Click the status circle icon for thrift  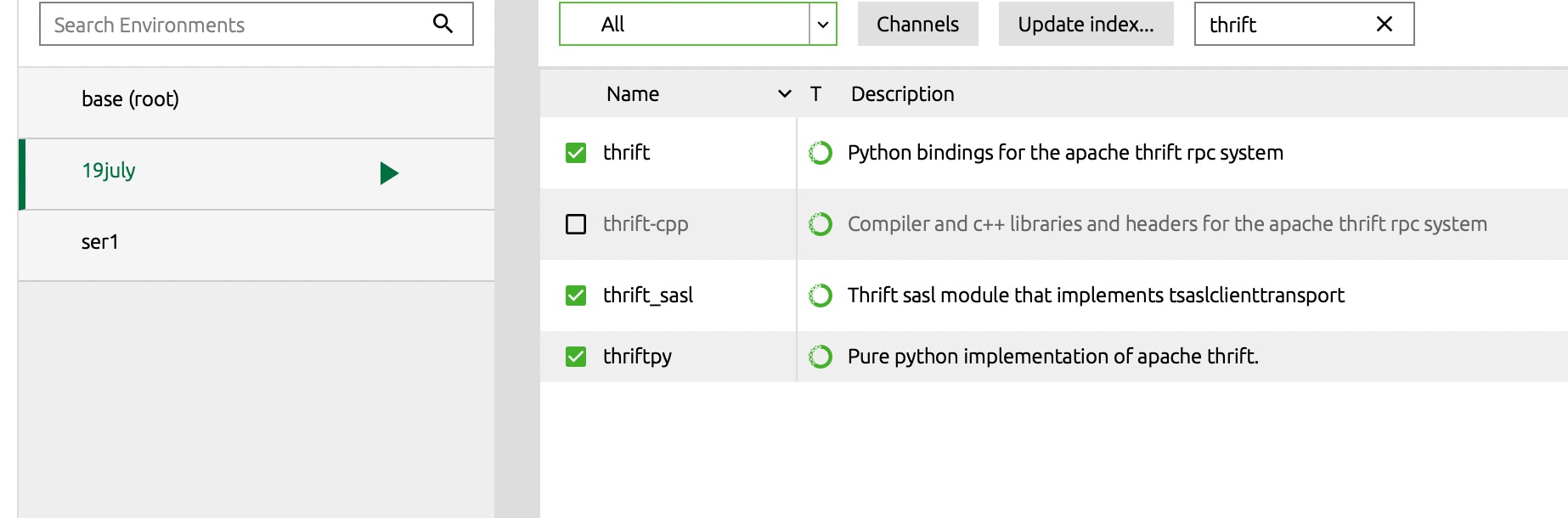[x=821, y=153]
